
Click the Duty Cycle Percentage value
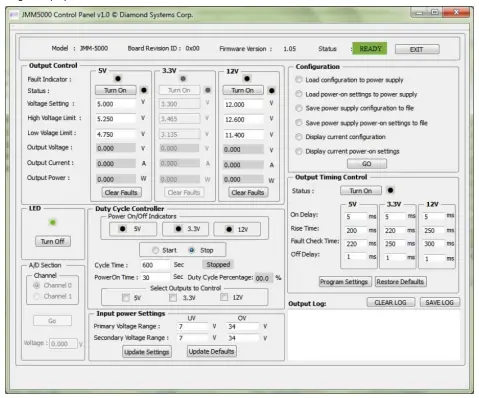point(263,278)
